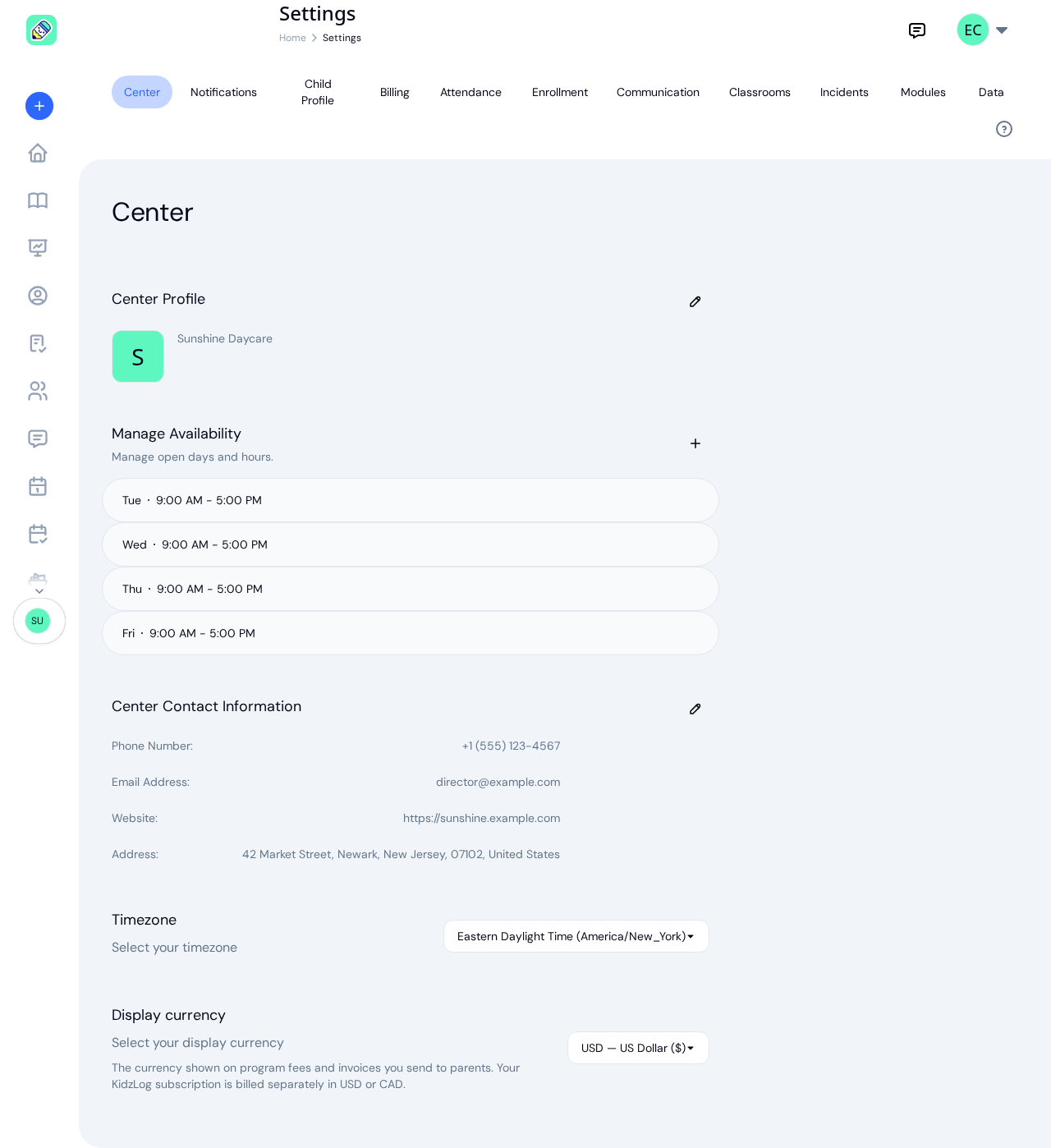Open the home icon in sidebar
This screenshot has height=1148, width=1051.
click(38, 153)
